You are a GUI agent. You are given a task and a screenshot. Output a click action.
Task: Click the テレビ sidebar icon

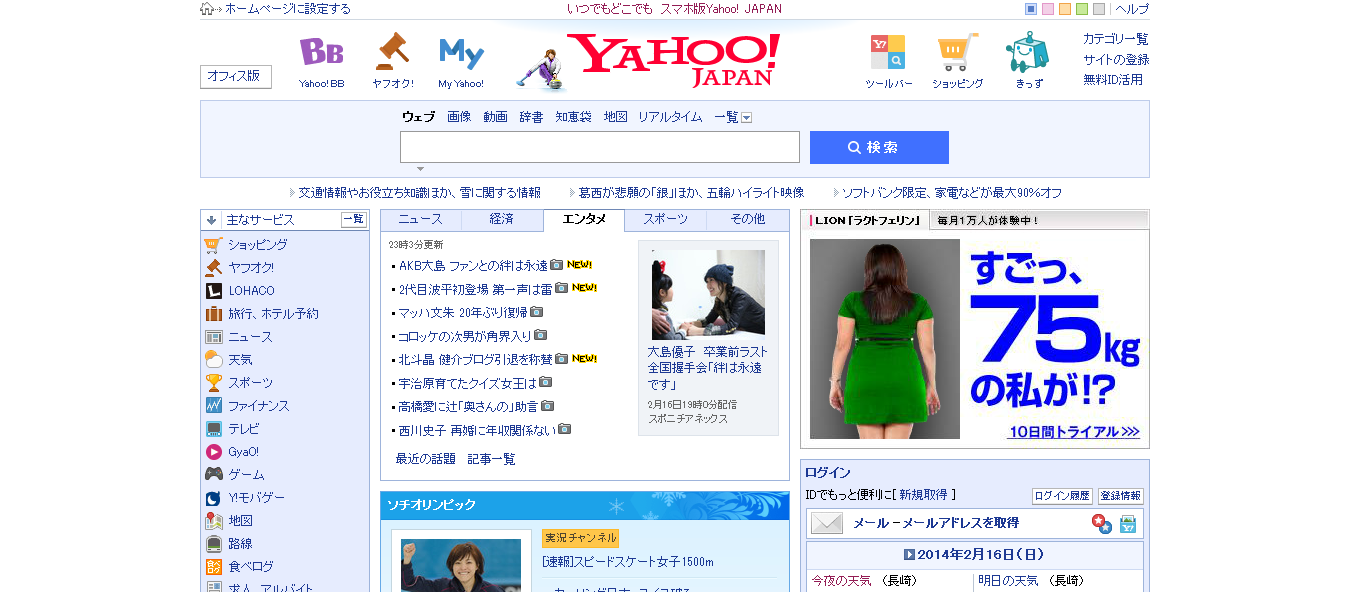pos(213,429)
